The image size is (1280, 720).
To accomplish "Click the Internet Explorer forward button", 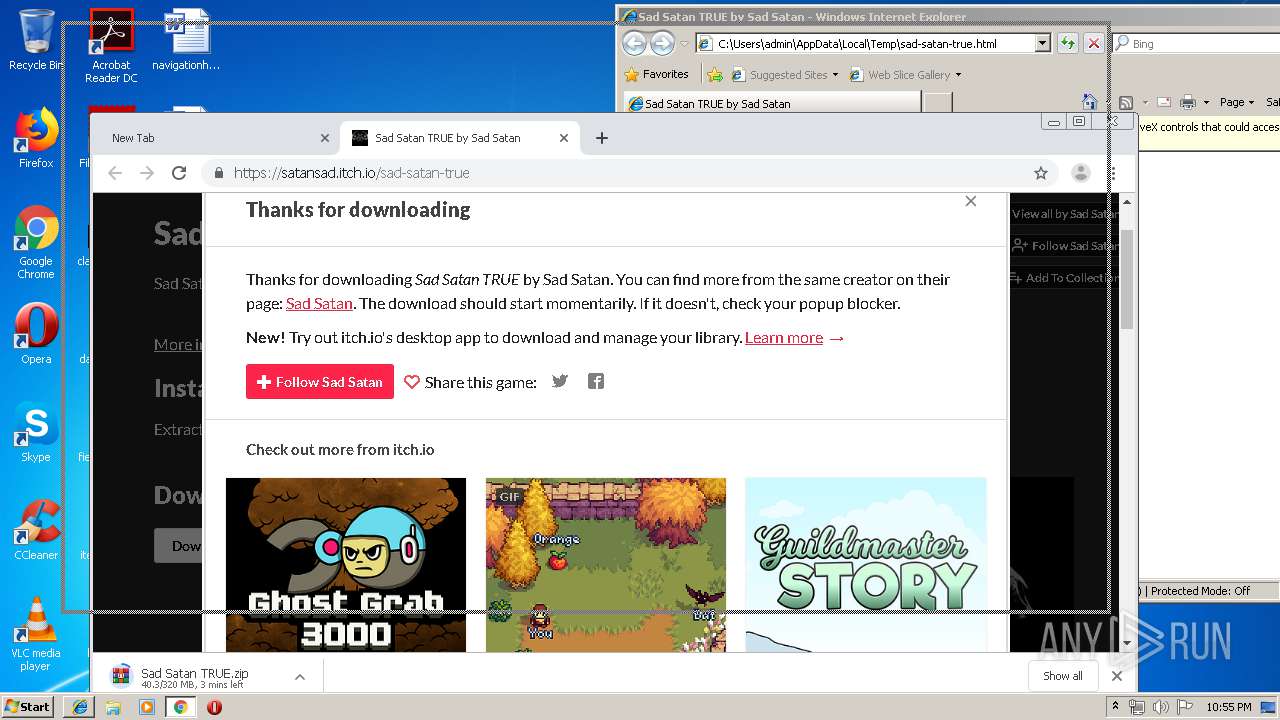I will pyautogui.click(x=662, y=43).
